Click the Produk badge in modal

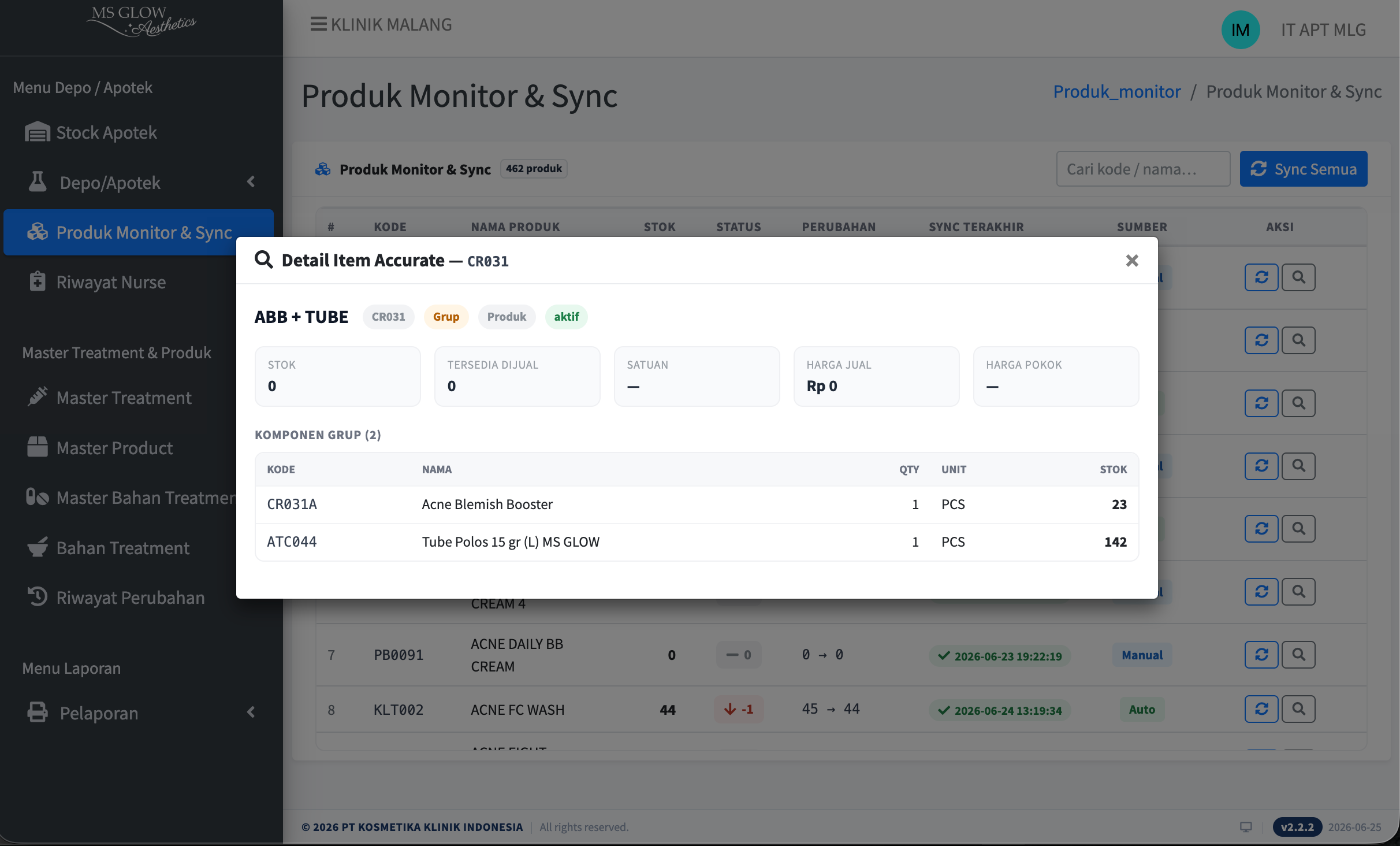click(x=507, y=317)
